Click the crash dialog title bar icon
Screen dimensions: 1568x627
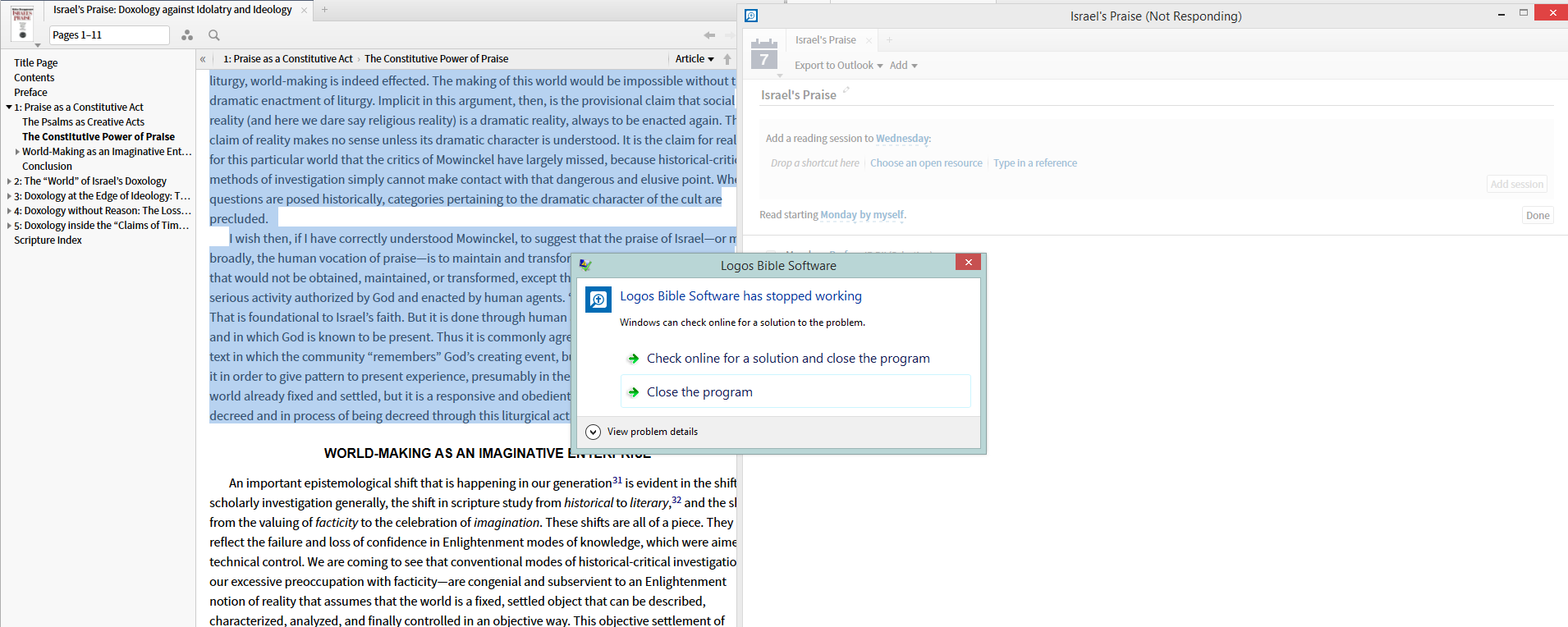[585, 265]
